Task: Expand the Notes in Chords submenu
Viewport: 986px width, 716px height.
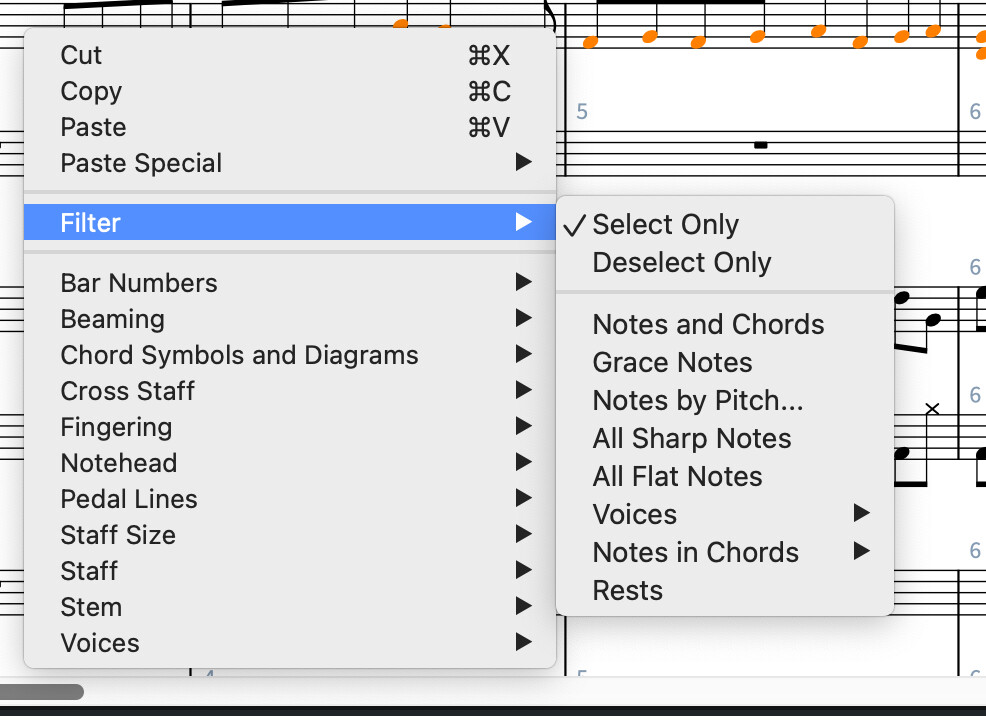Action: (x=695, y=553)
